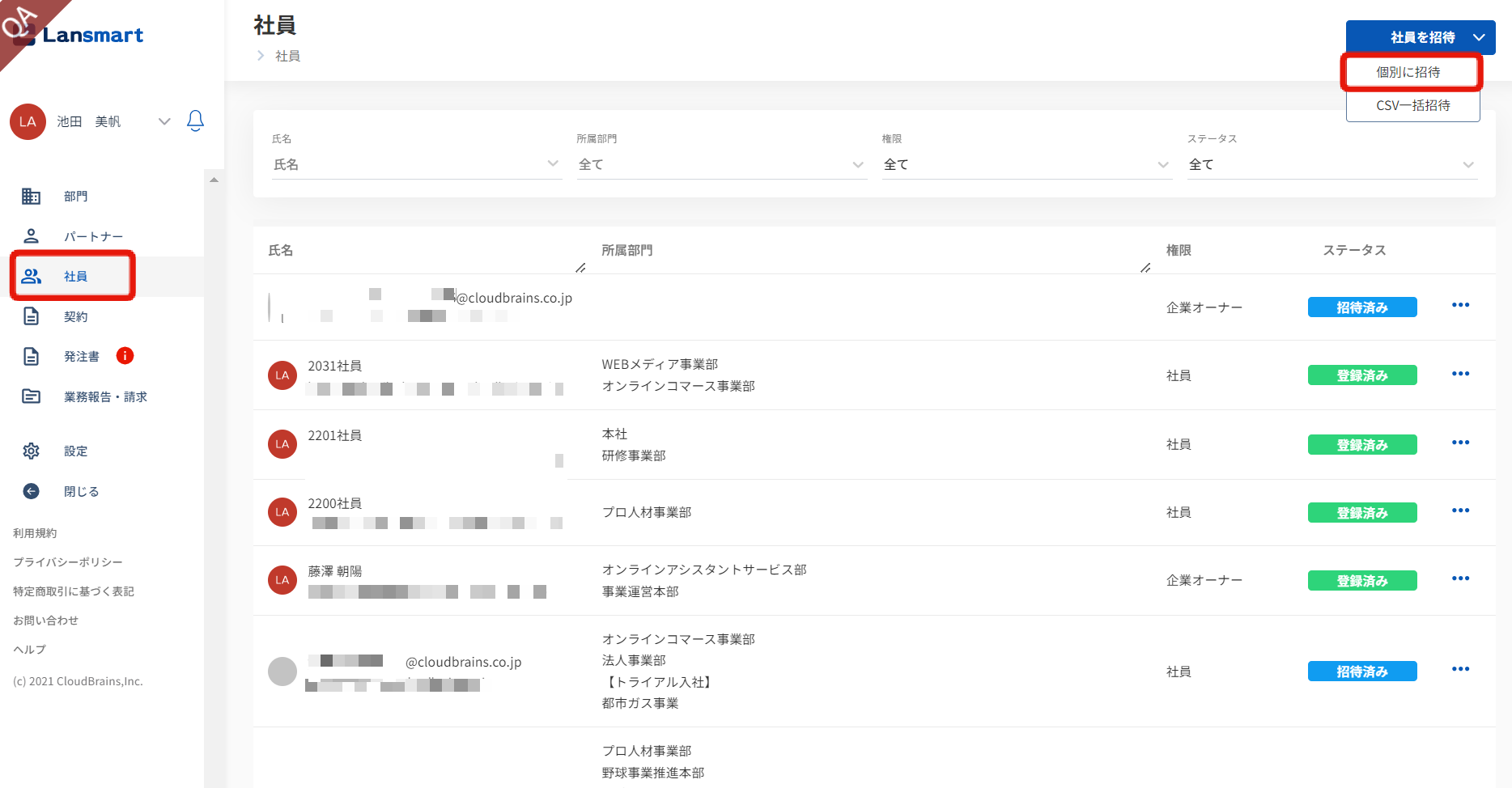Click the 所属部門 column resize handle
1512x788 pixels.
(1145, 268)
